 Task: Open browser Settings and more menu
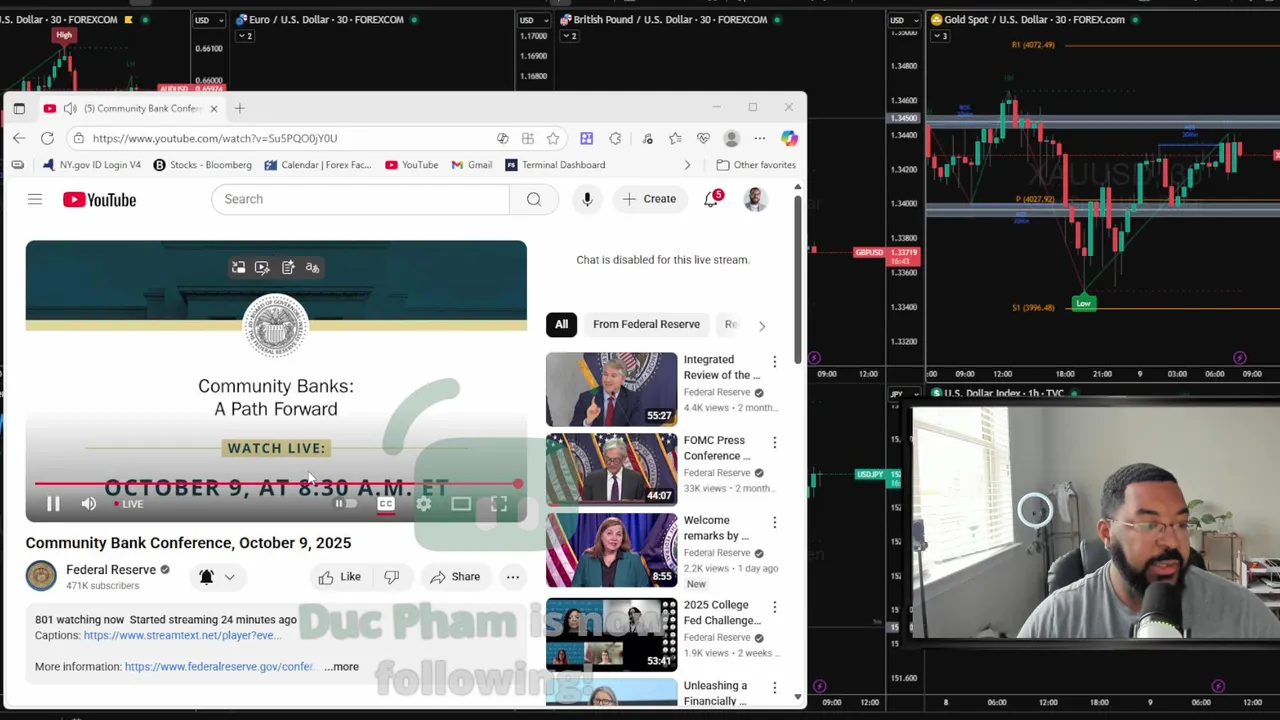tap(760, 138)
